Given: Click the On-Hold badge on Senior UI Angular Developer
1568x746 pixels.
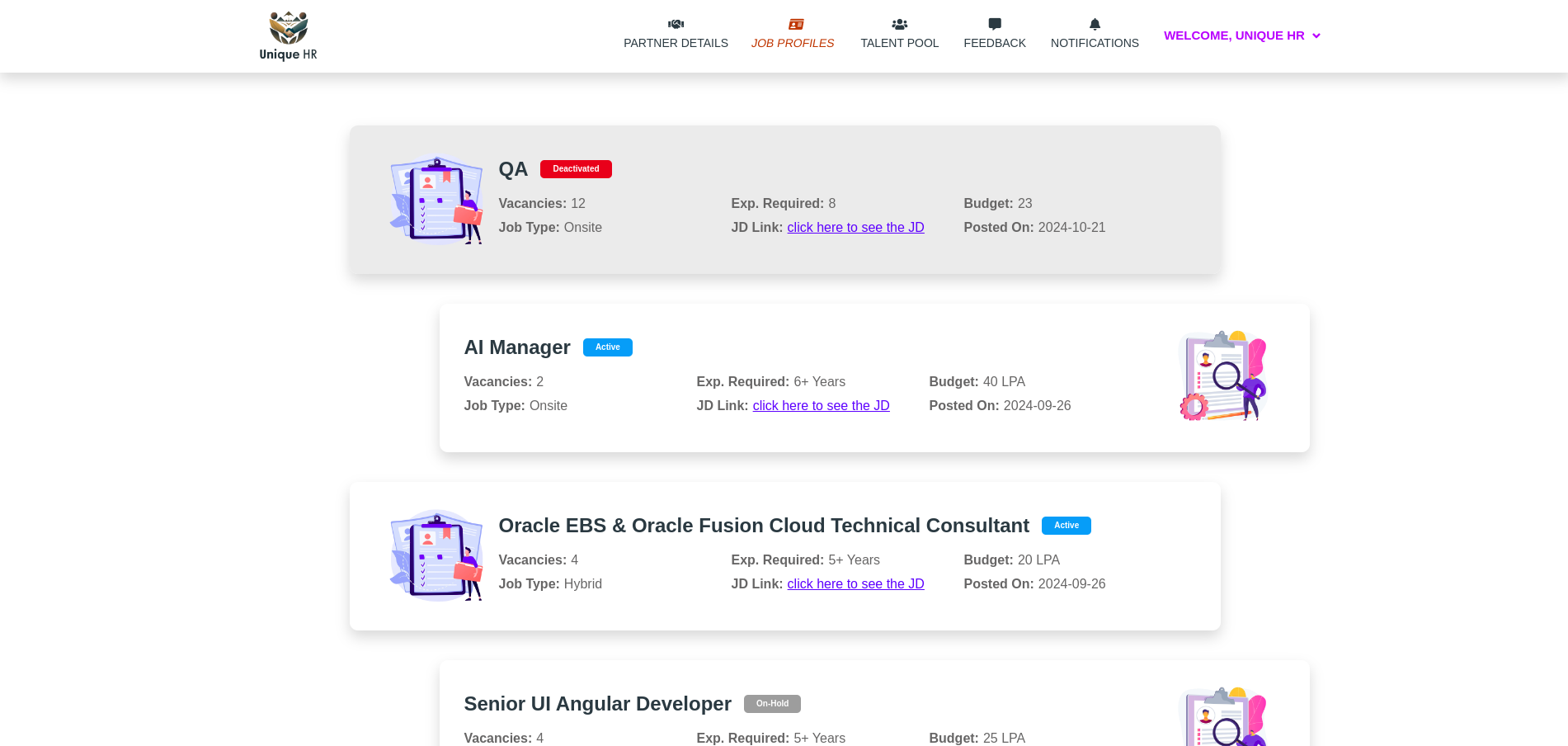Looking at the screenshot, I should (772, 704).
